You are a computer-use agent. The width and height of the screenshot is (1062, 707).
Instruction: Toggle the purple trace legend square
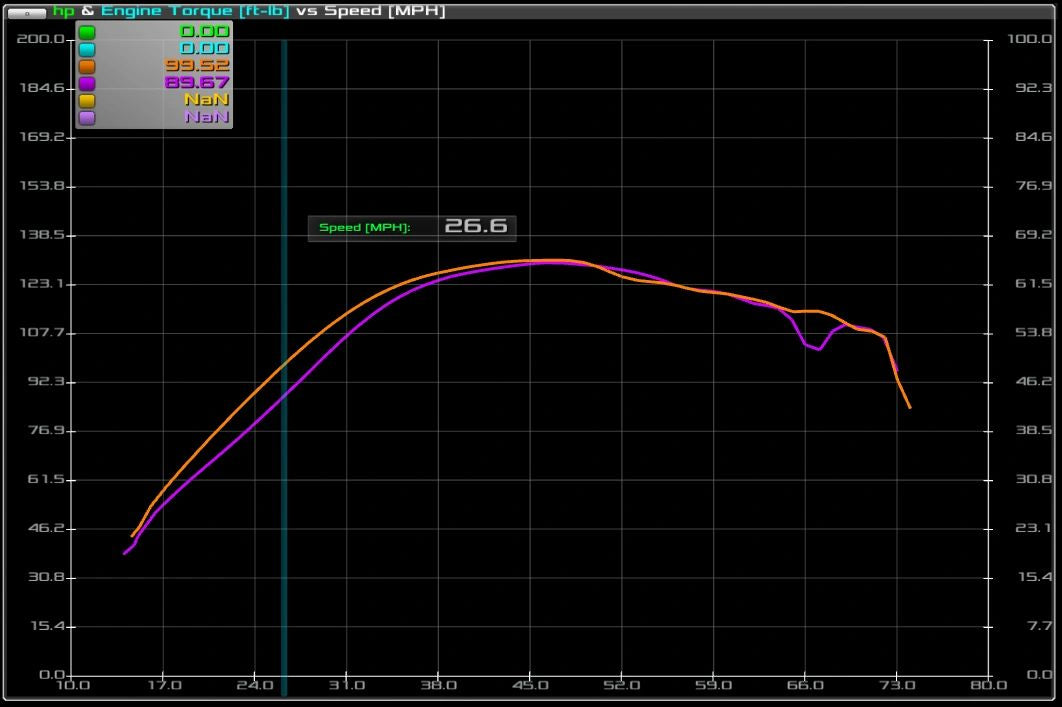point(87,83)
